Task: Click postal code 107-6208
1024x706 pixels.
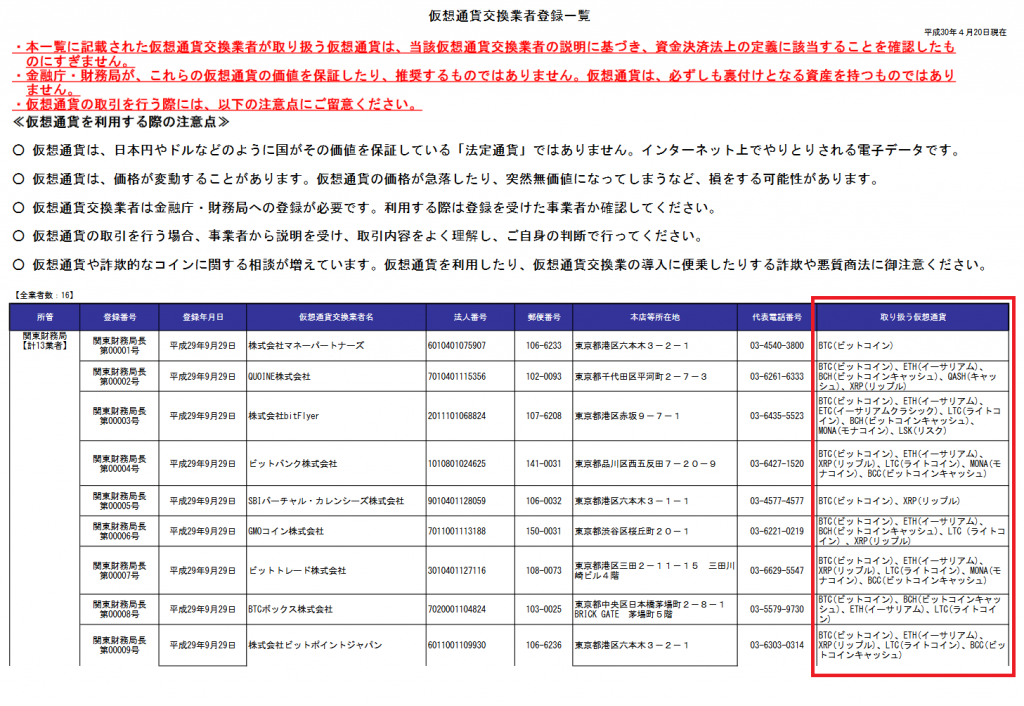Action: click(543, 416)
